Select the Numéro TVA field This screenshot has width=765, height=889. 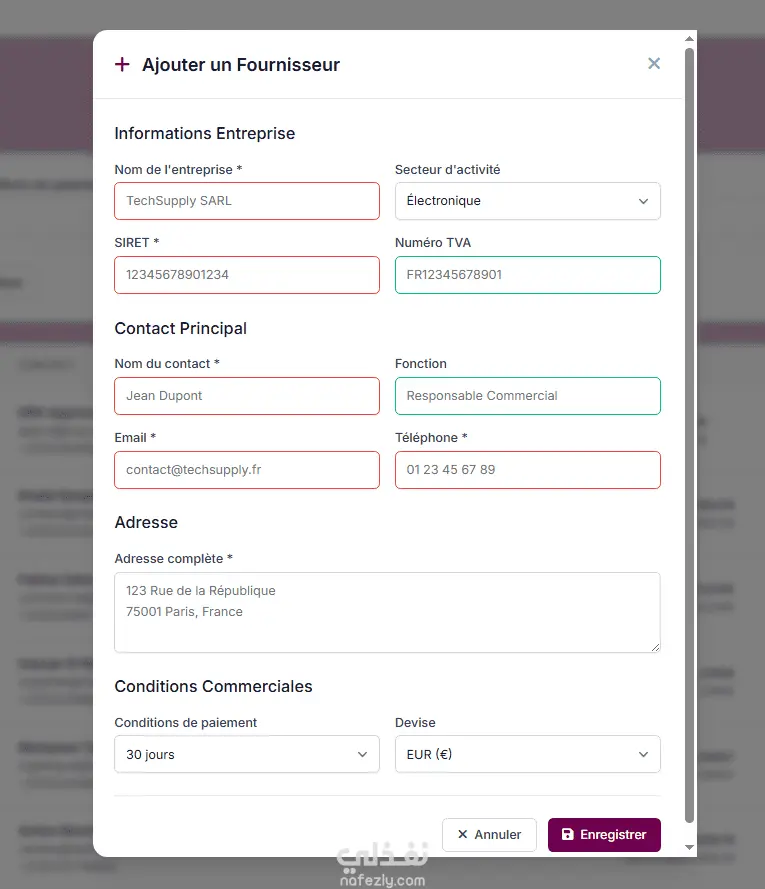527,275
